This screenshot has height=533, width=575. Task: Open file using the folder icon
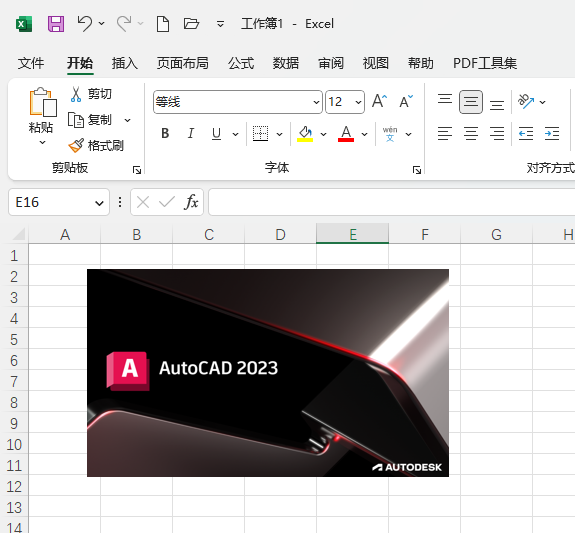point(191,24)
